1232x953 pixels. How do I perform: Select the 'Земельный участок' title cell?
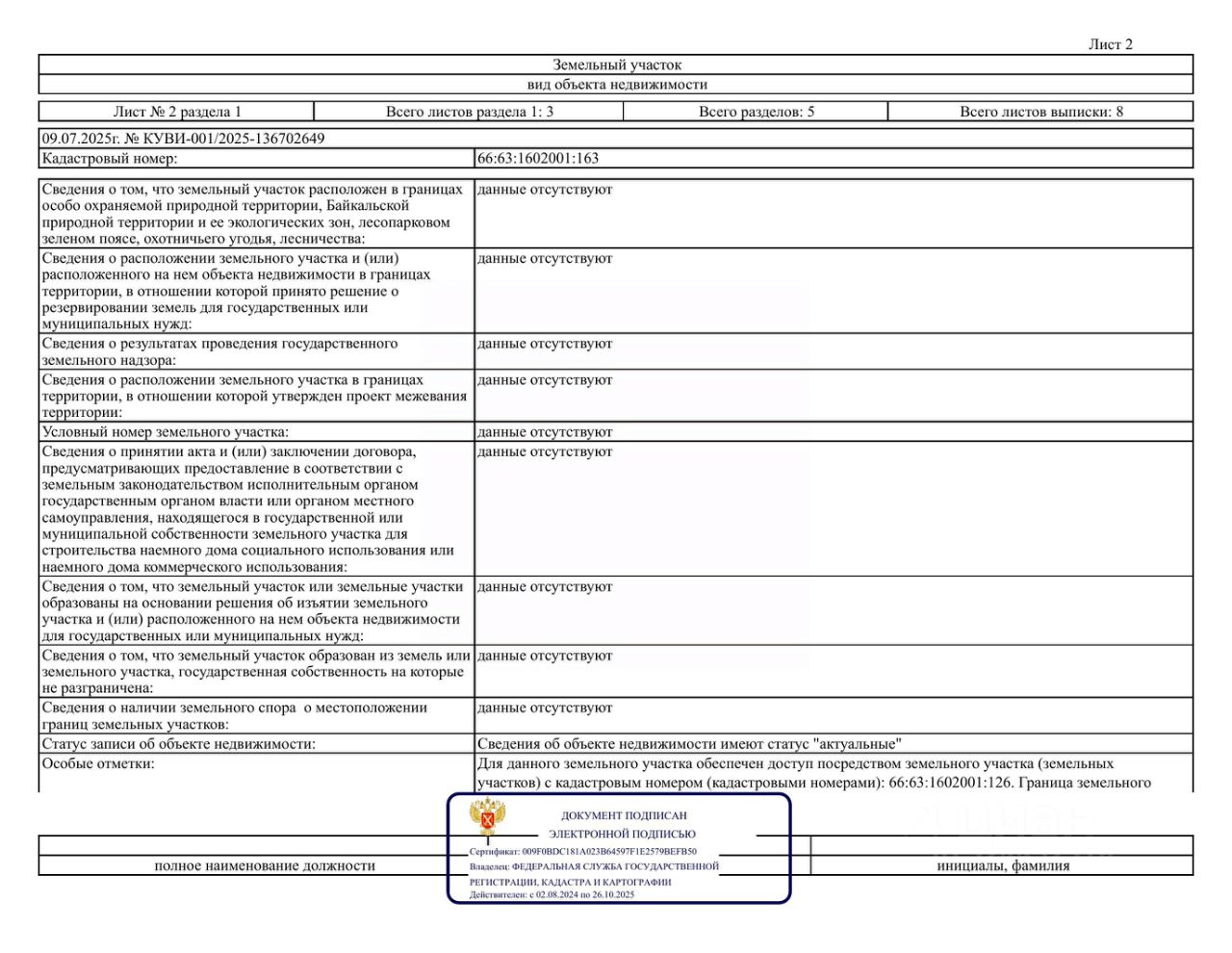(x=616, y=65)
